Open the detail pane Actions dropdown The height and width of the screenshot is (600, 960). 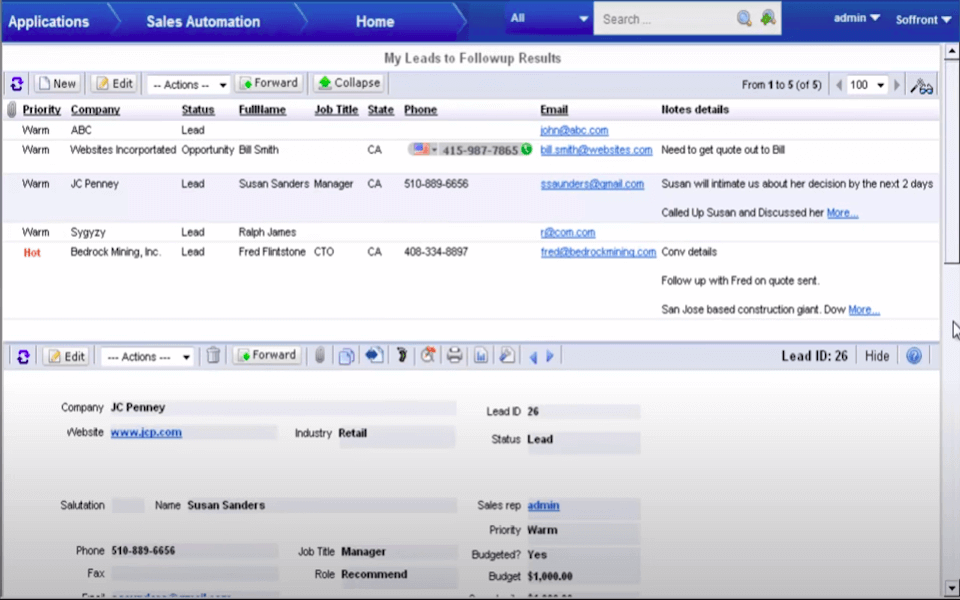tap(147, 356)
